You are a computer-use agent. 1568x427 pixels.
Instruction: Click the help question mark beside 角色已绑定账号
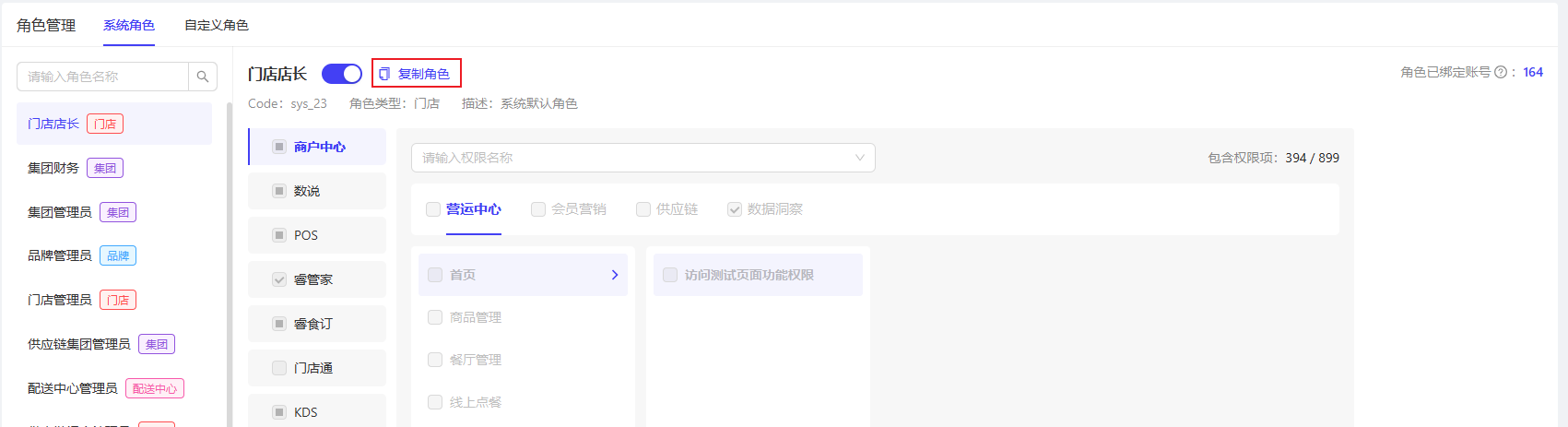pos(1500,72)
